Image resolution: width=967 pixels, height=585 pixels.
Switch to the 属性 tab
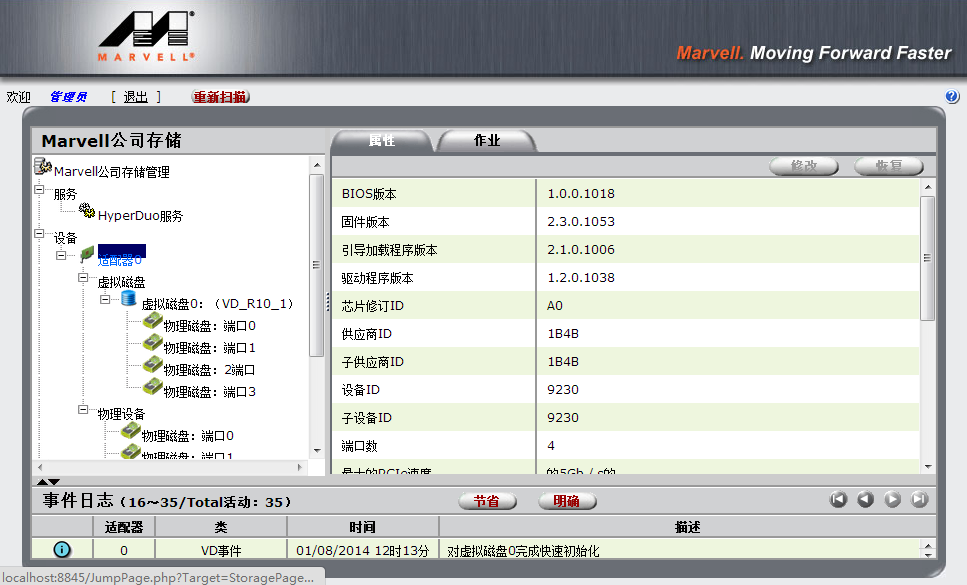(x=382, y=141)
